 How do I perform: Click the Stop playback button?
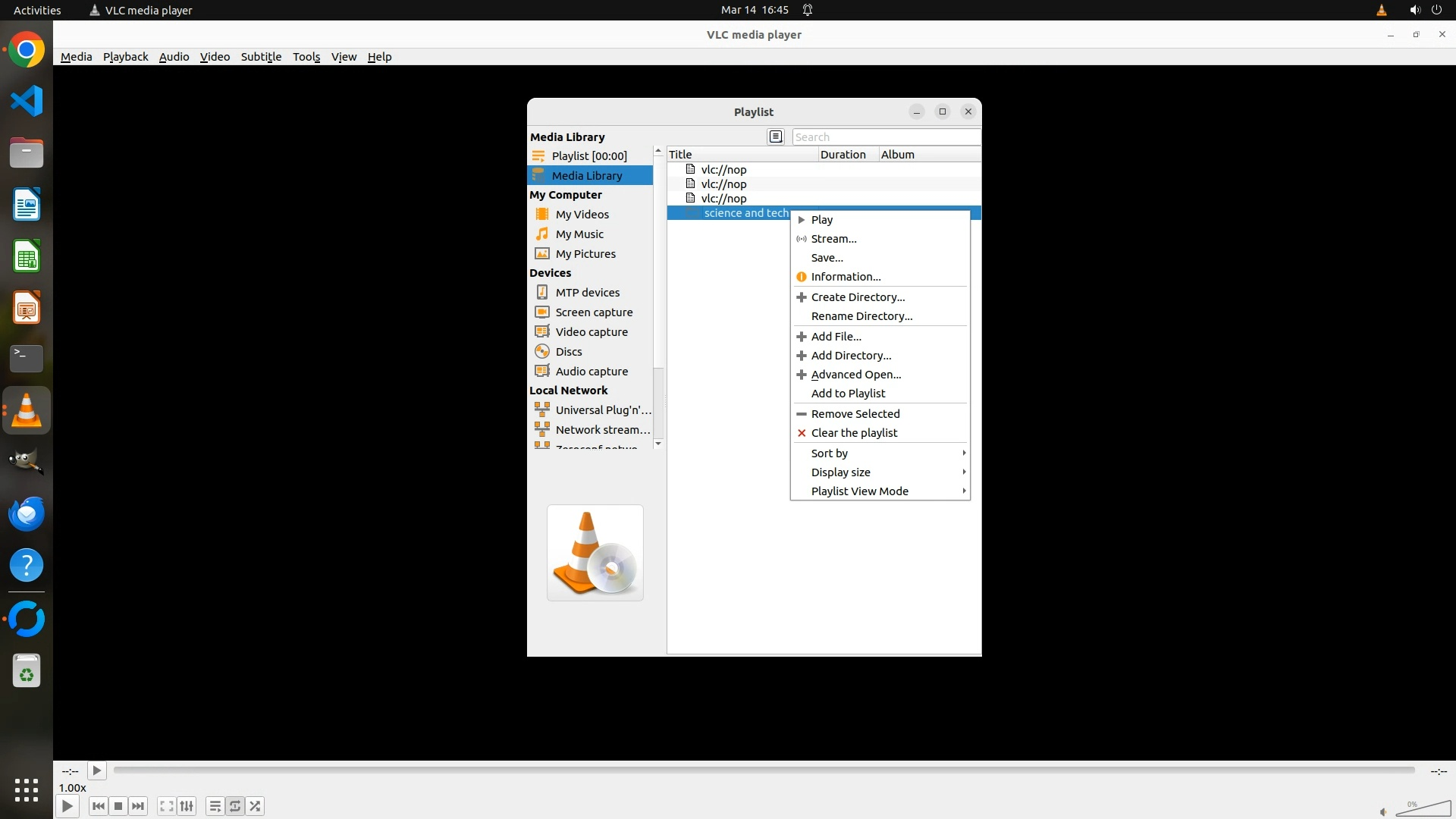(x=118, y=806)
